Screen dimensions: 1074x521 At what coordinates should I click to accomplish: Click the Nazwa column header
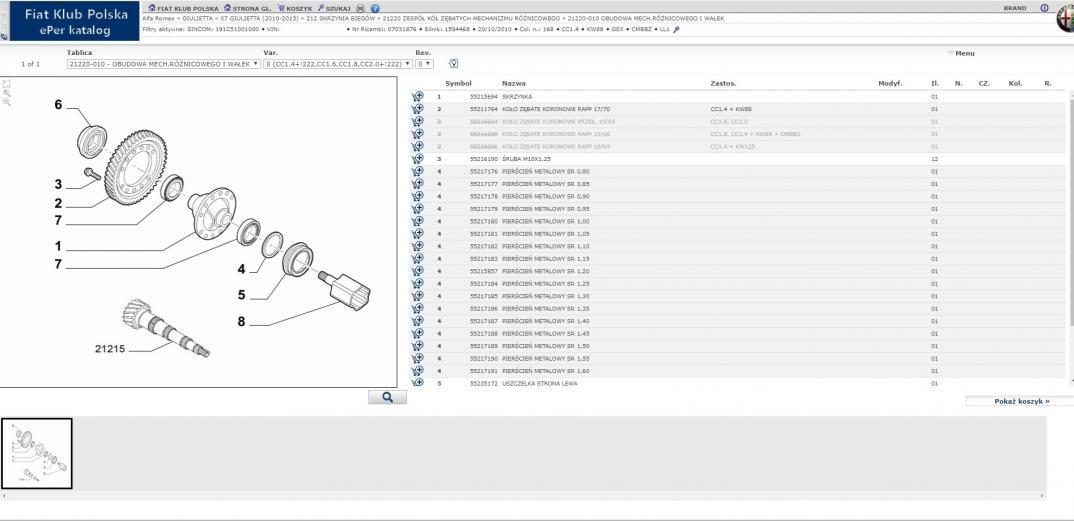(514, 84)
